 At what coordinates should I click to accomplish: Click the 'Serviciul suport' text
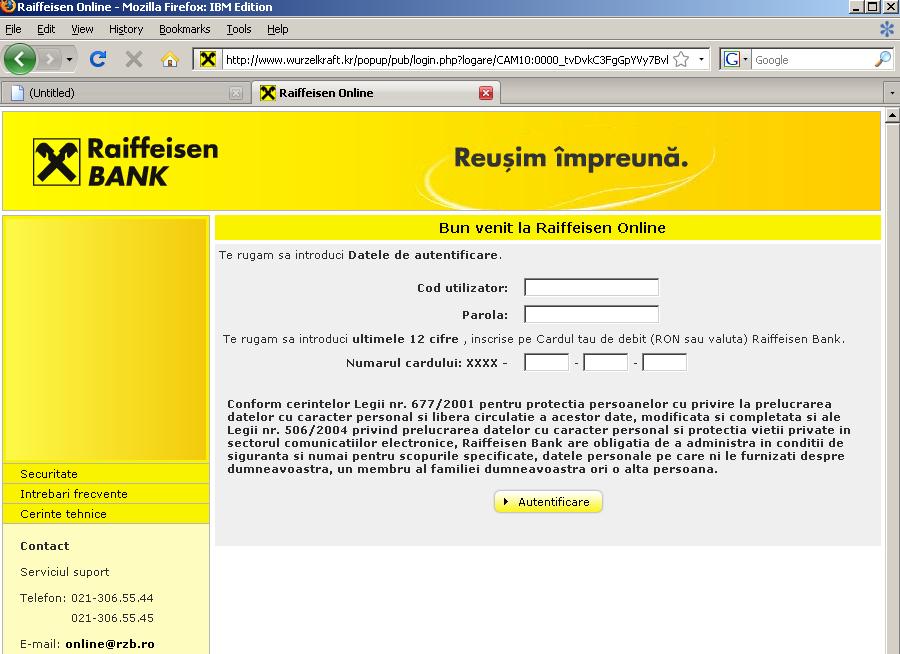coord(65,572)
